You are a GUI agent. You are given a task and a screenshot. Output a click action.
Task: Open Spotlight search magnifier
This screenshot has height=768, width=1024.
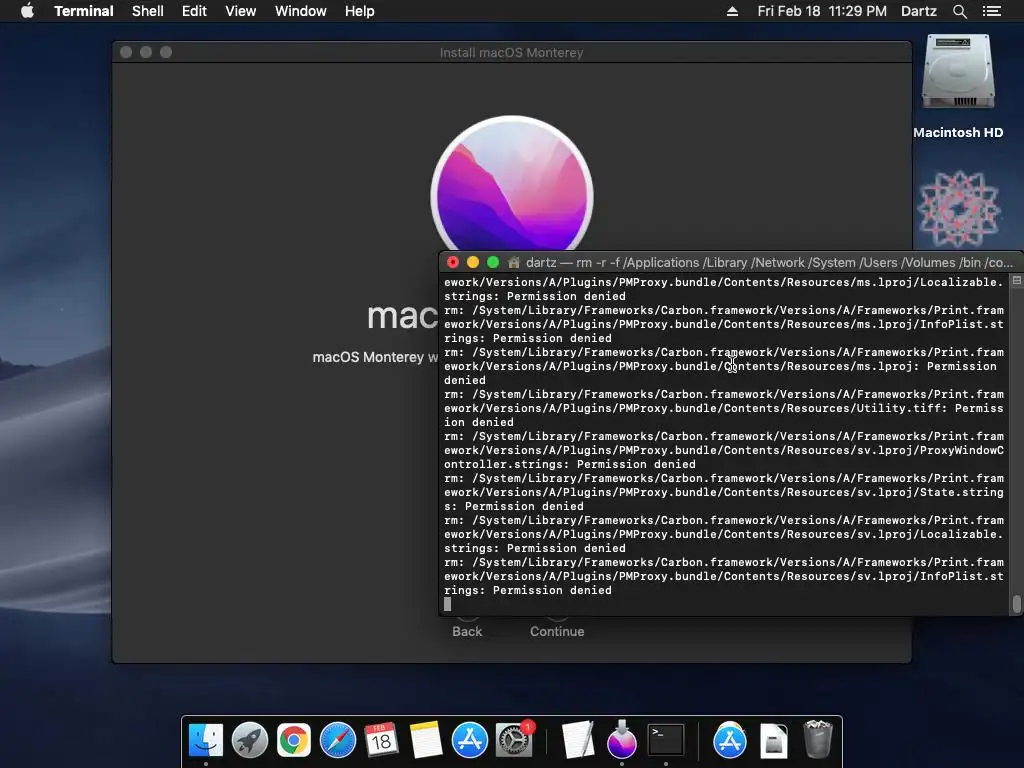coord(959,11)
